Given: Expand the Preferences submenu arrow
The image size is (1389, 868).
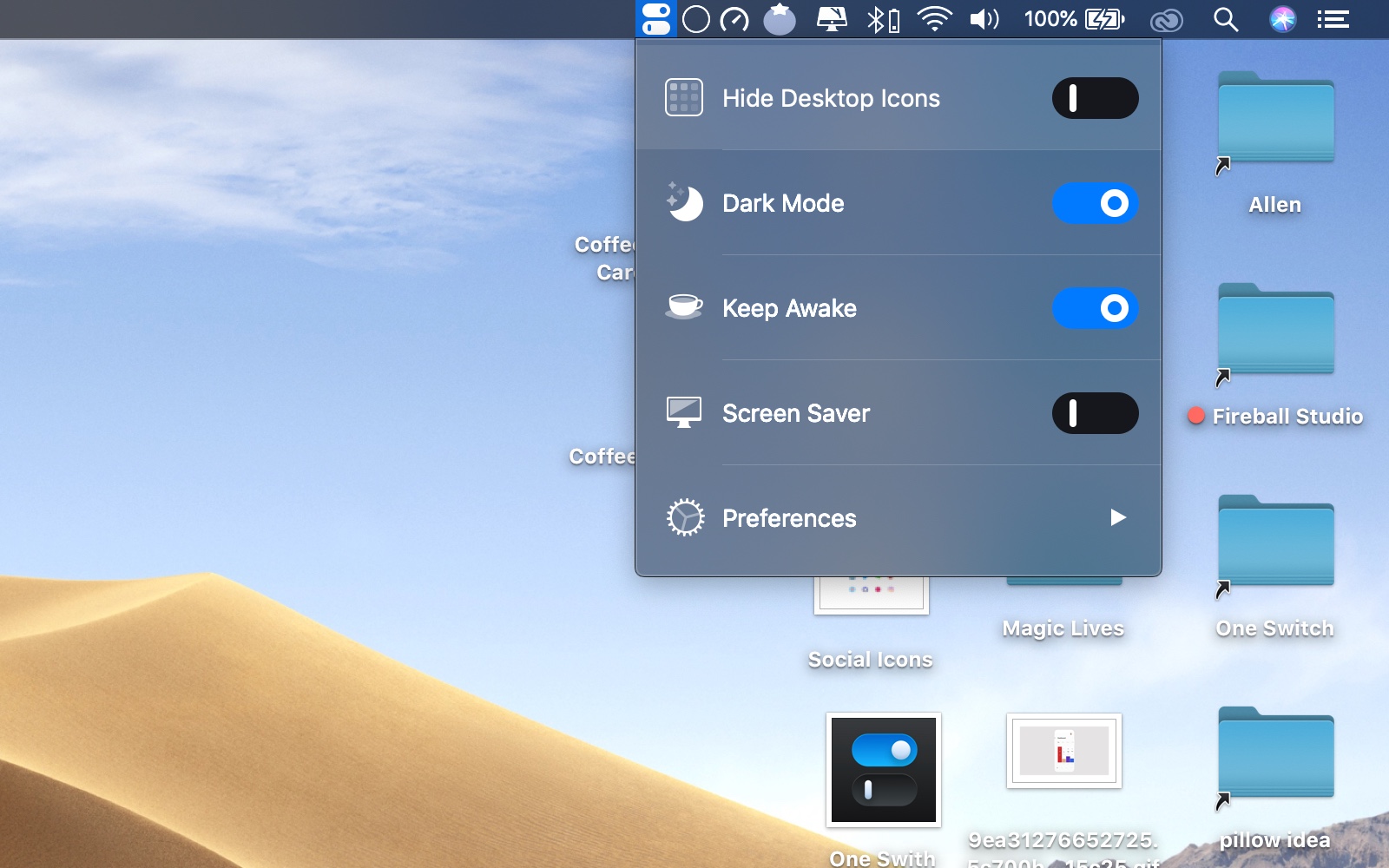Looking at the screenshot, I should coord(1117,518).
